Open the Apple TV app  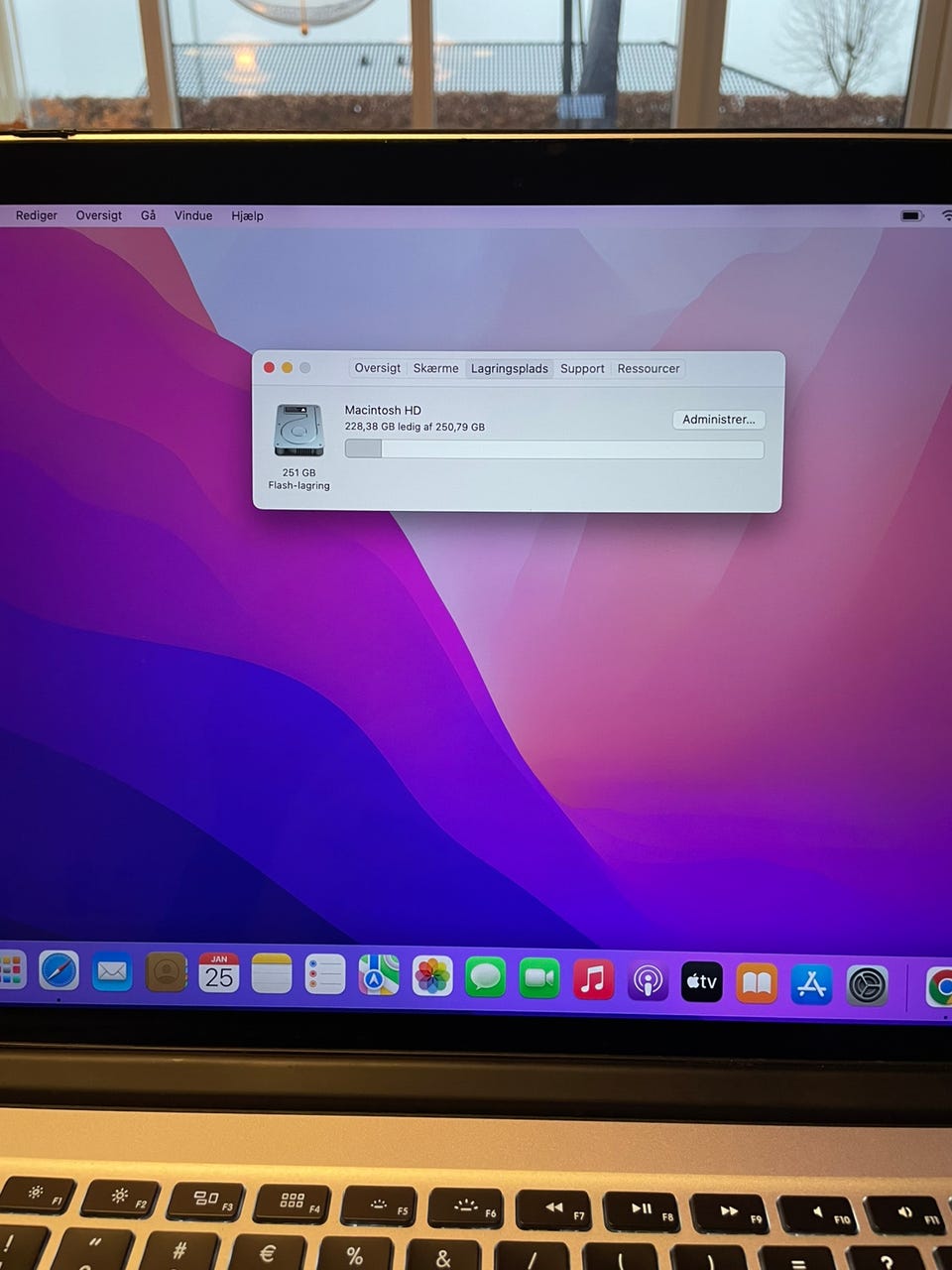click(702, 982)
